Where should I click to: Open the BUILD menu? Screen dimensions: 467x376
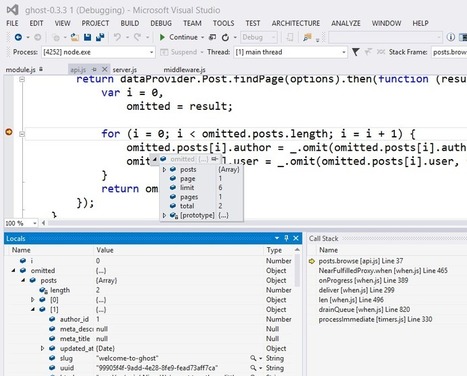pos(130,23)
